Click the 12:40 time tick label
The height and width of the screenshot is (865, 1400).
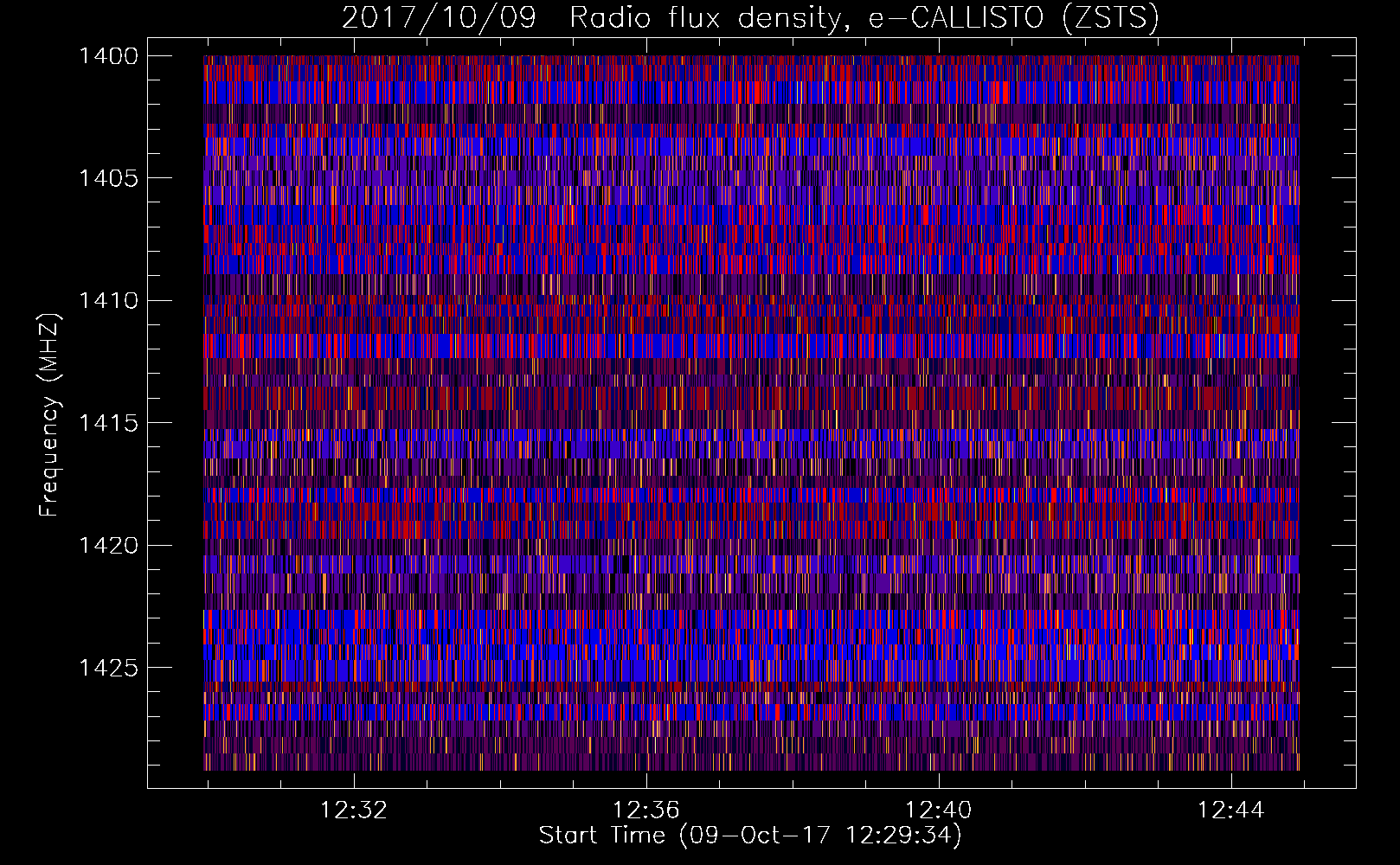(938, 811)
